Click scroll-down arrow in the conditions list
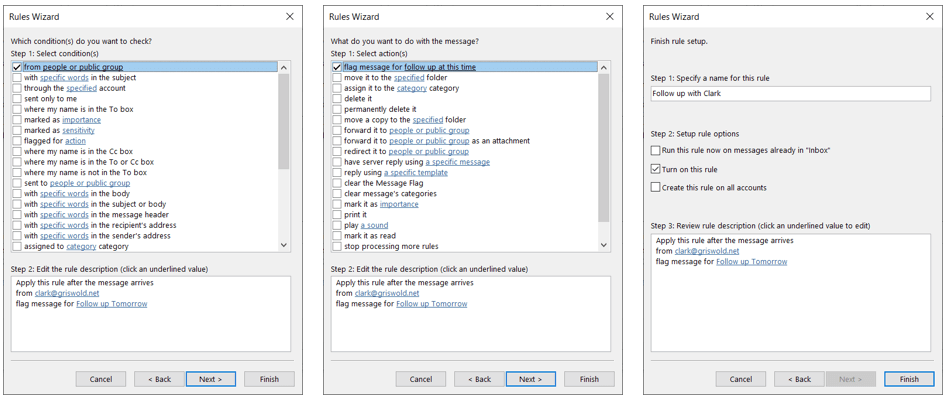 284,245
